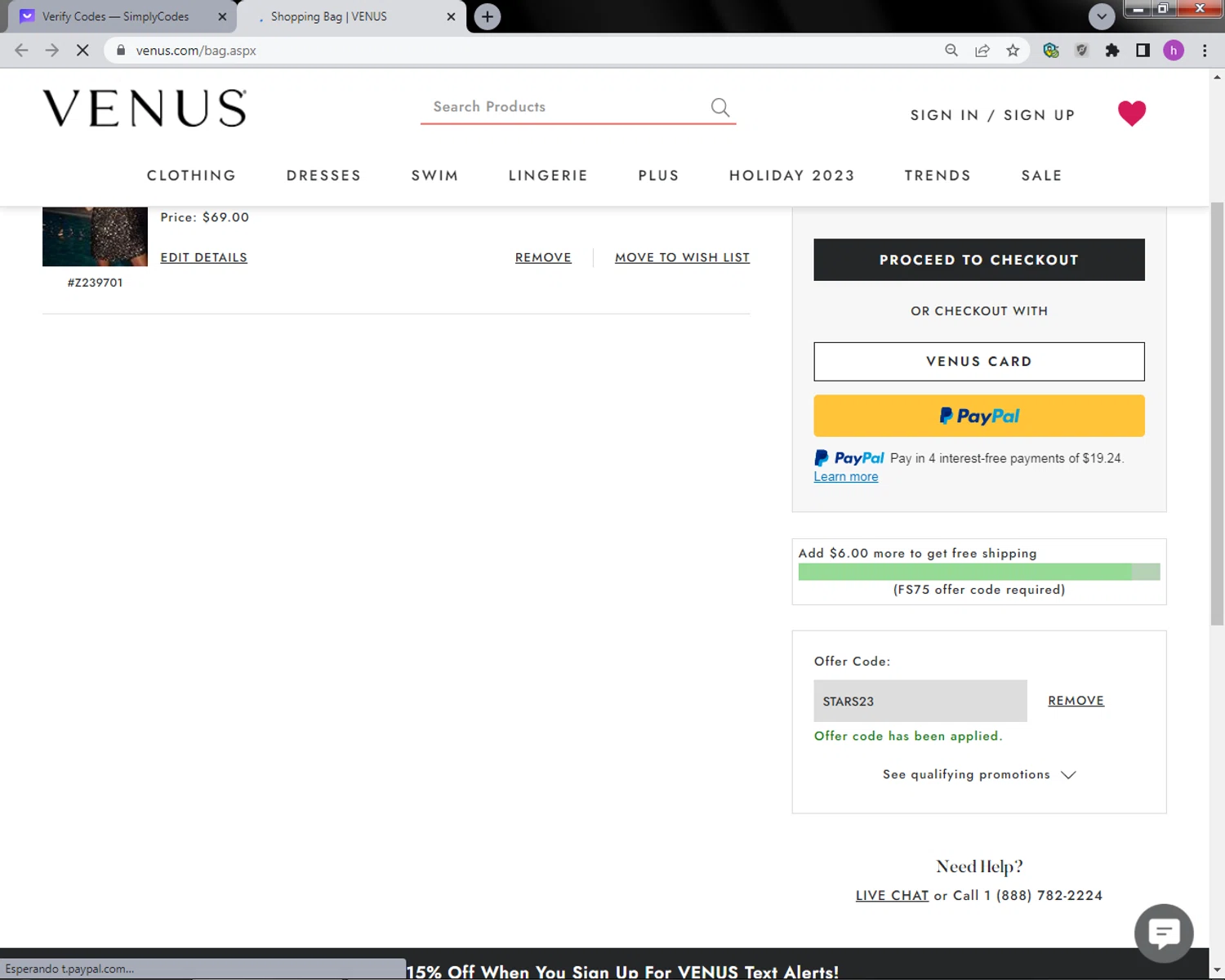The height and width of the screenshot is (980, 1225).
Task: Go back in browser history
Action: [21, 51]
